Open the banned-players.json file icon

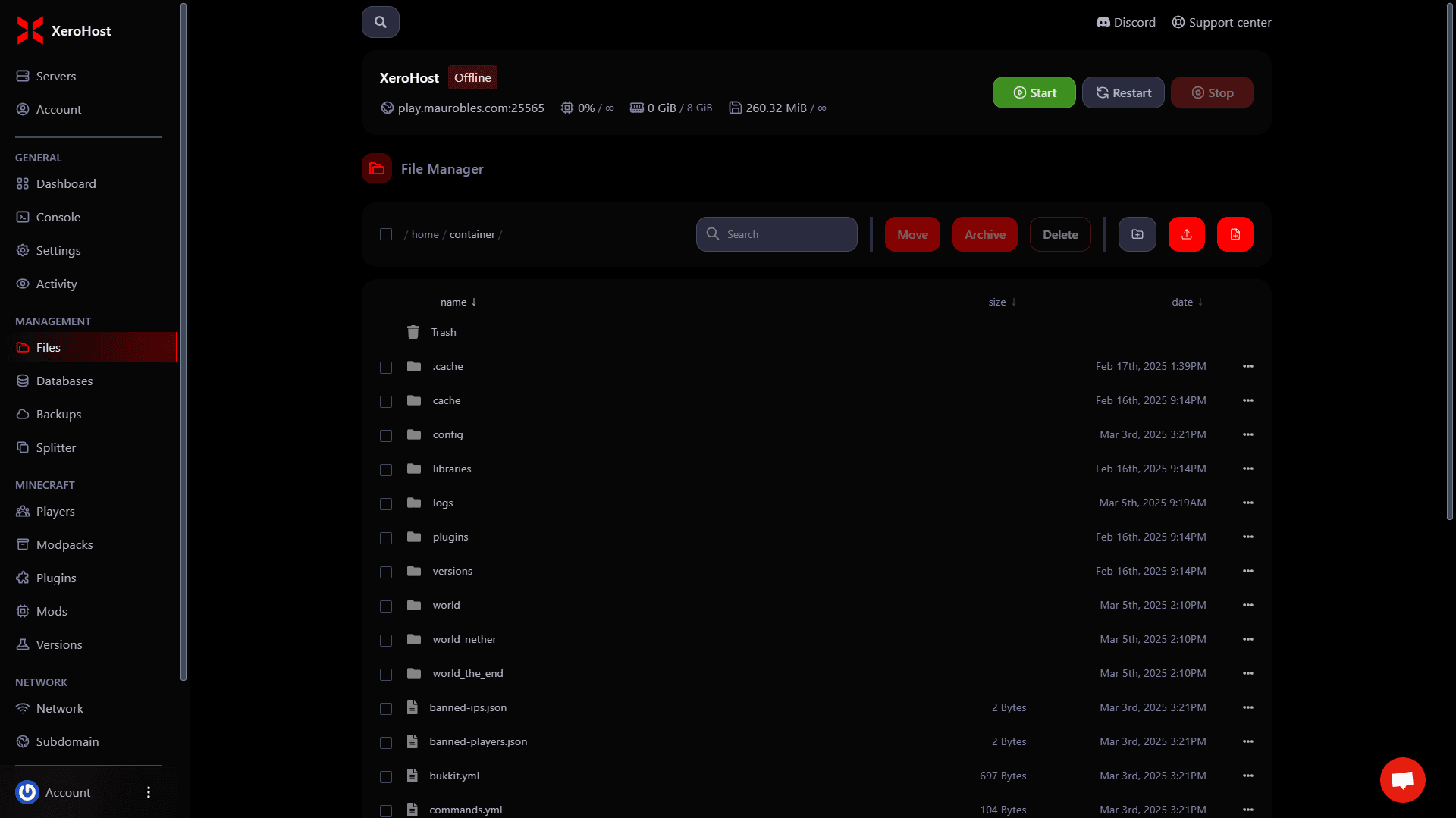(413, 741)
